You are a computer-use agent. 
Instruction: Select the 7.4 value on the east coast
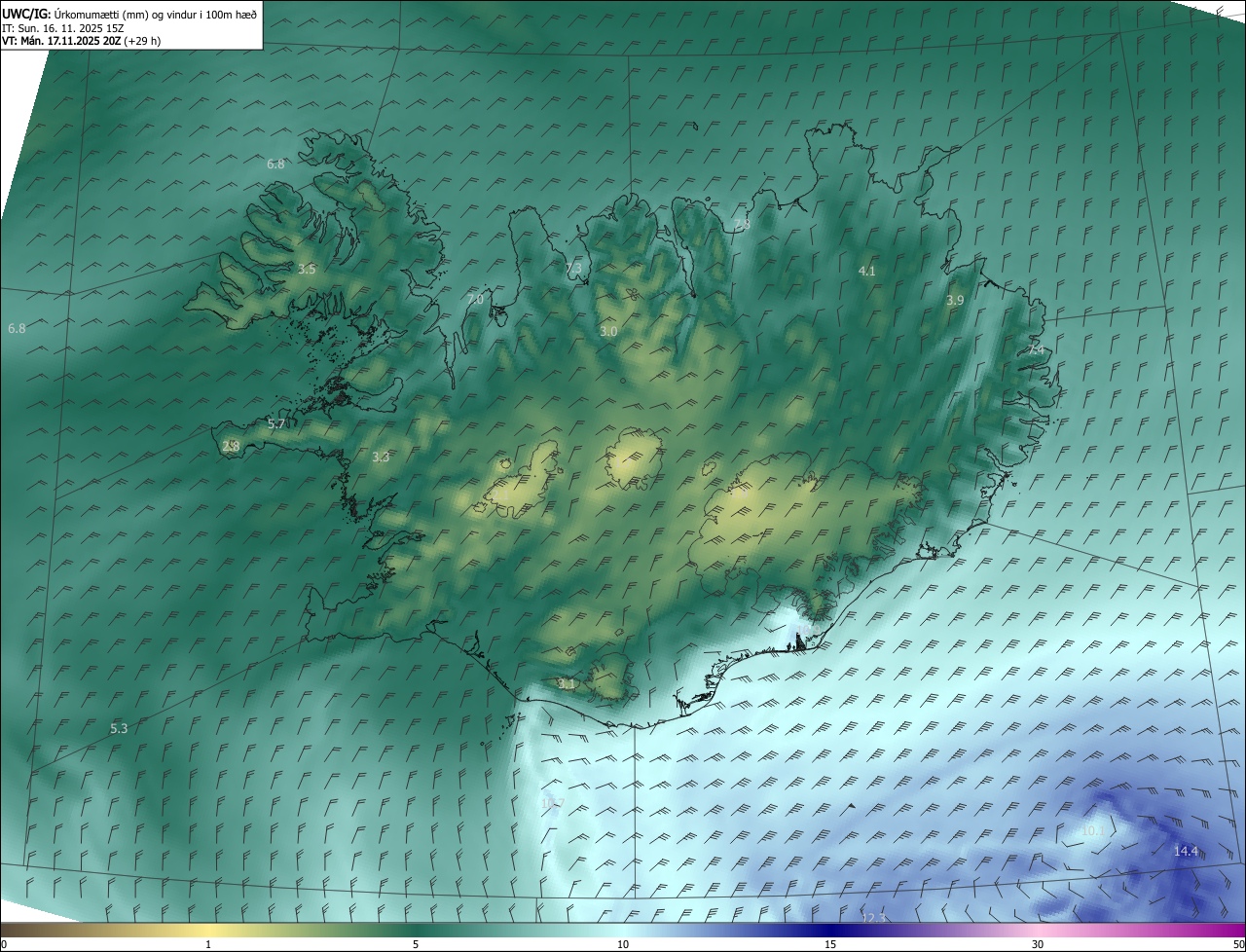coord(1036,349)
